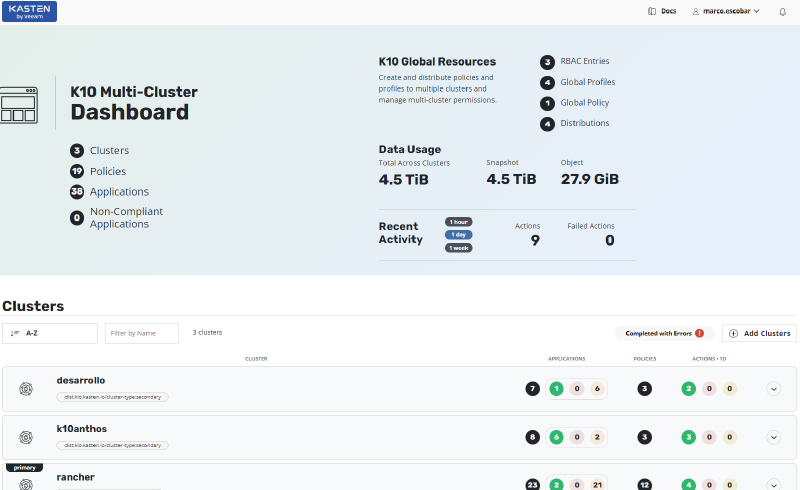800x490 pixels.
Task: Click rancher policies badge 12
Action: point(644,485)
